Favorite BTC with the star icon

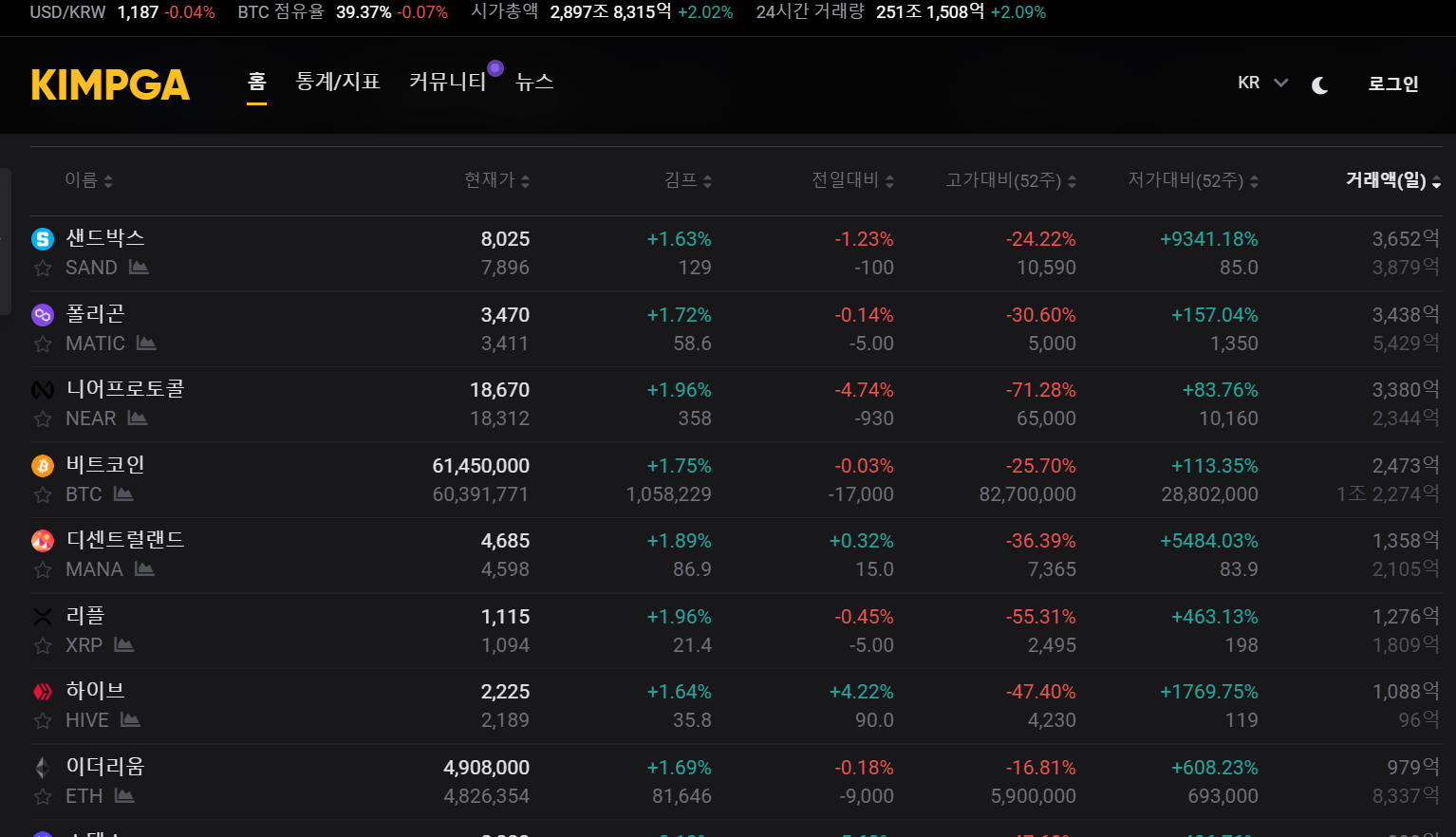point(43,494)
